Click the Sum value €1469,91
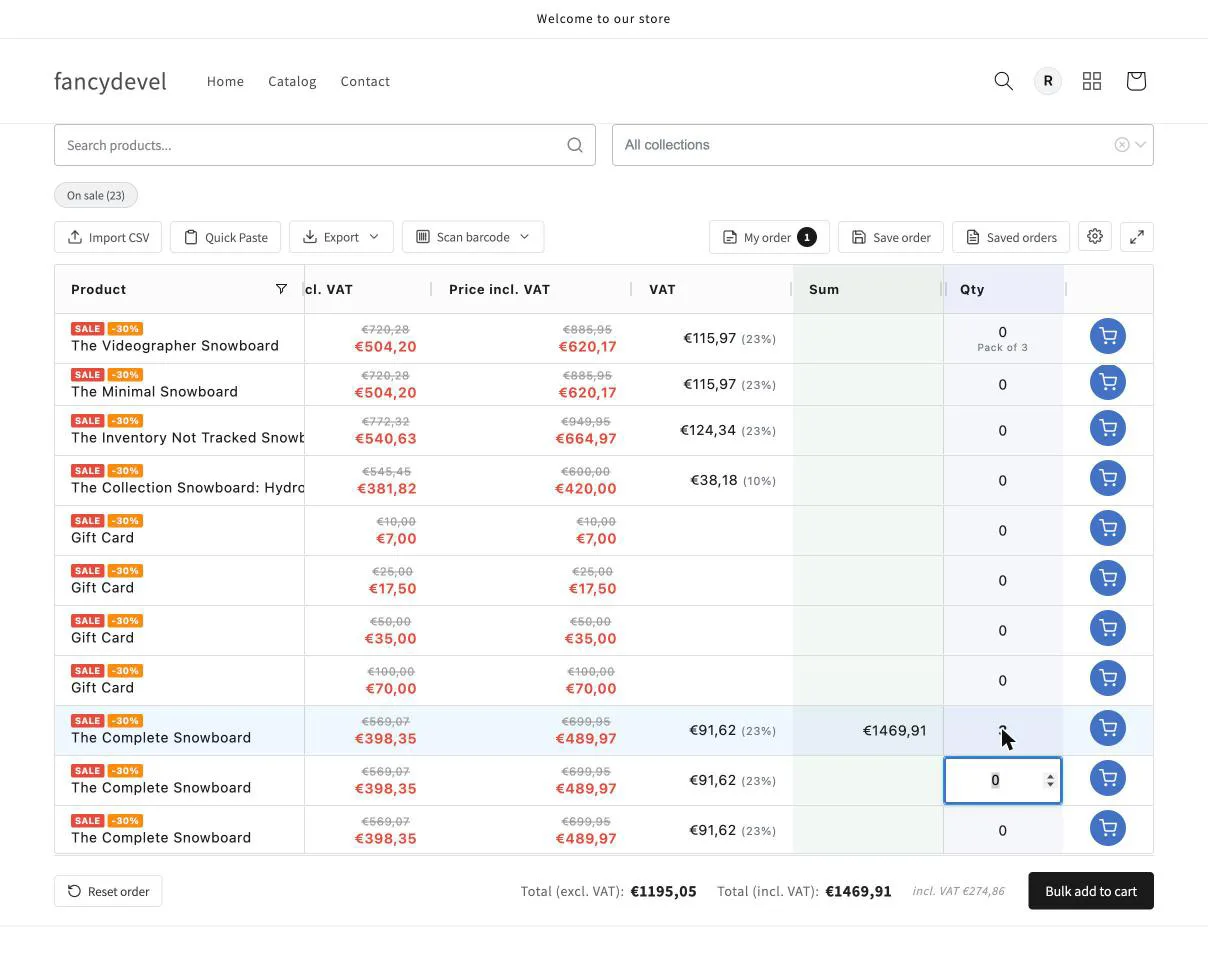This screenshot has height=974, width=1208. [894, 730]
